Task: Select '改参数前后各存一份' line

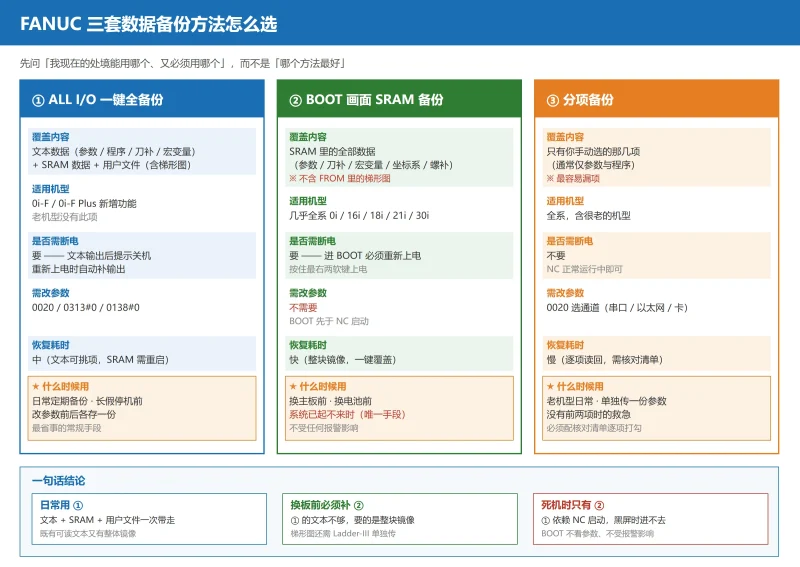Action: click(74, 414)
